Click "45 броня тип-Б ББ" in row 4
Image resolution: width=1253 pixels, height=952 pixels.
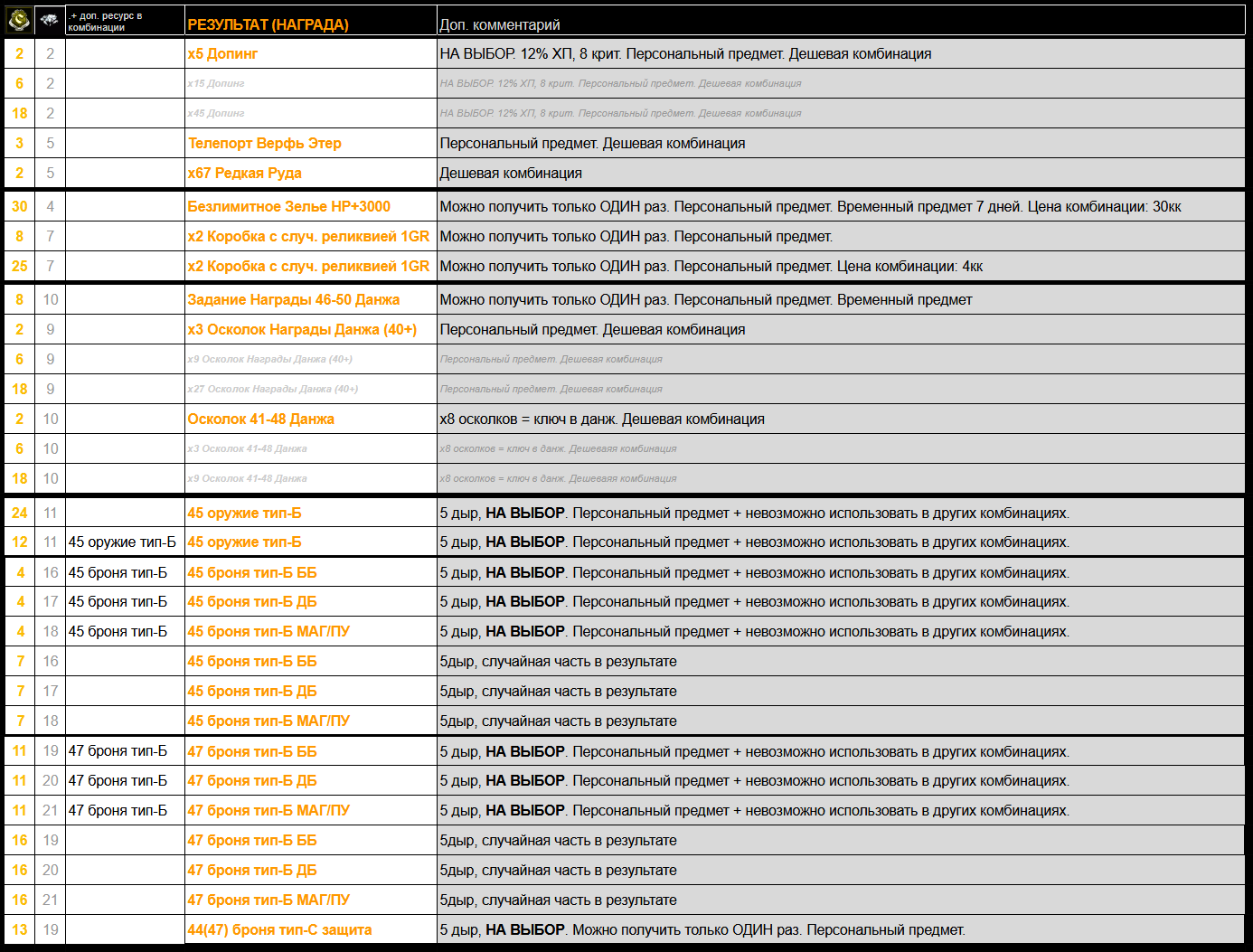point(252,572)
